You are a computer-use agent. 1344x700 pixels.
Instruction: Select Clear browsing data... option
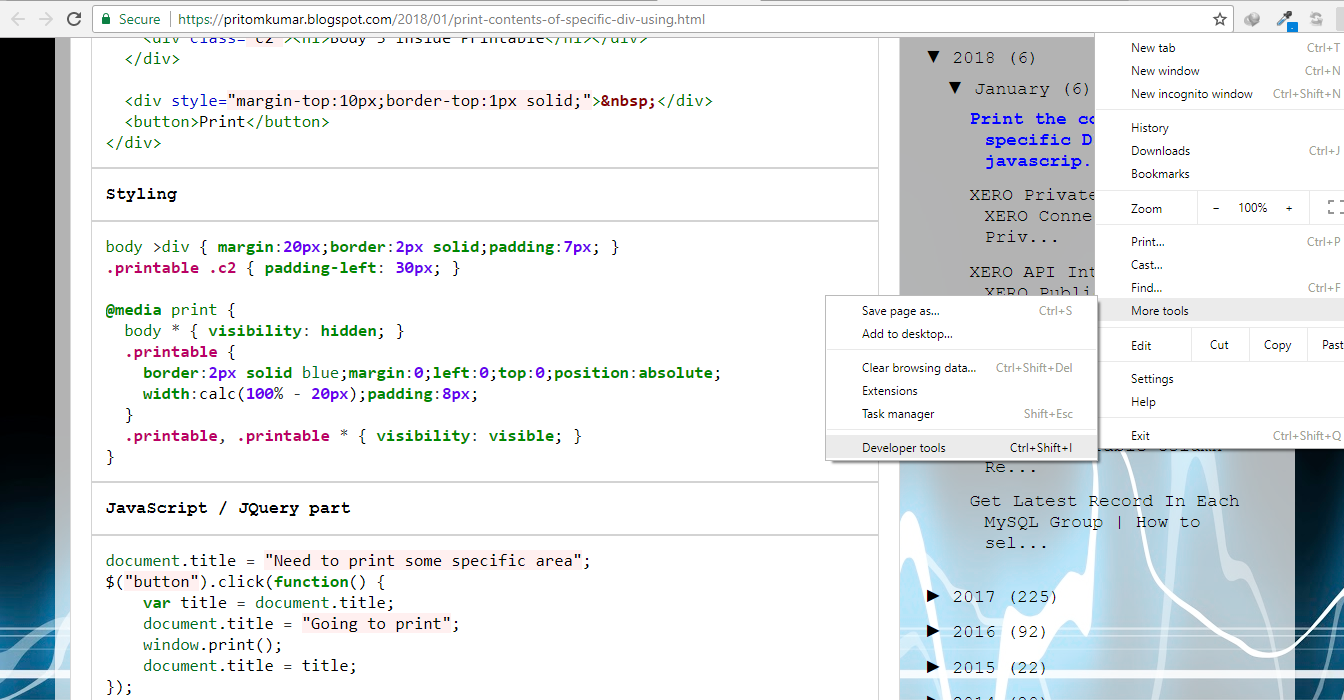(x=961, y=368)
